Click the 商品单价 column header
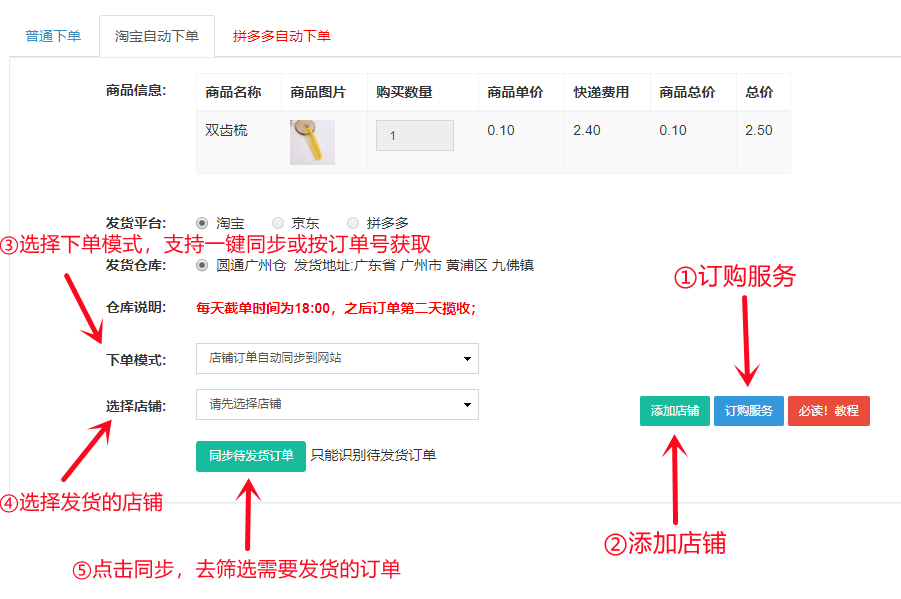 [x=515, y=92]
